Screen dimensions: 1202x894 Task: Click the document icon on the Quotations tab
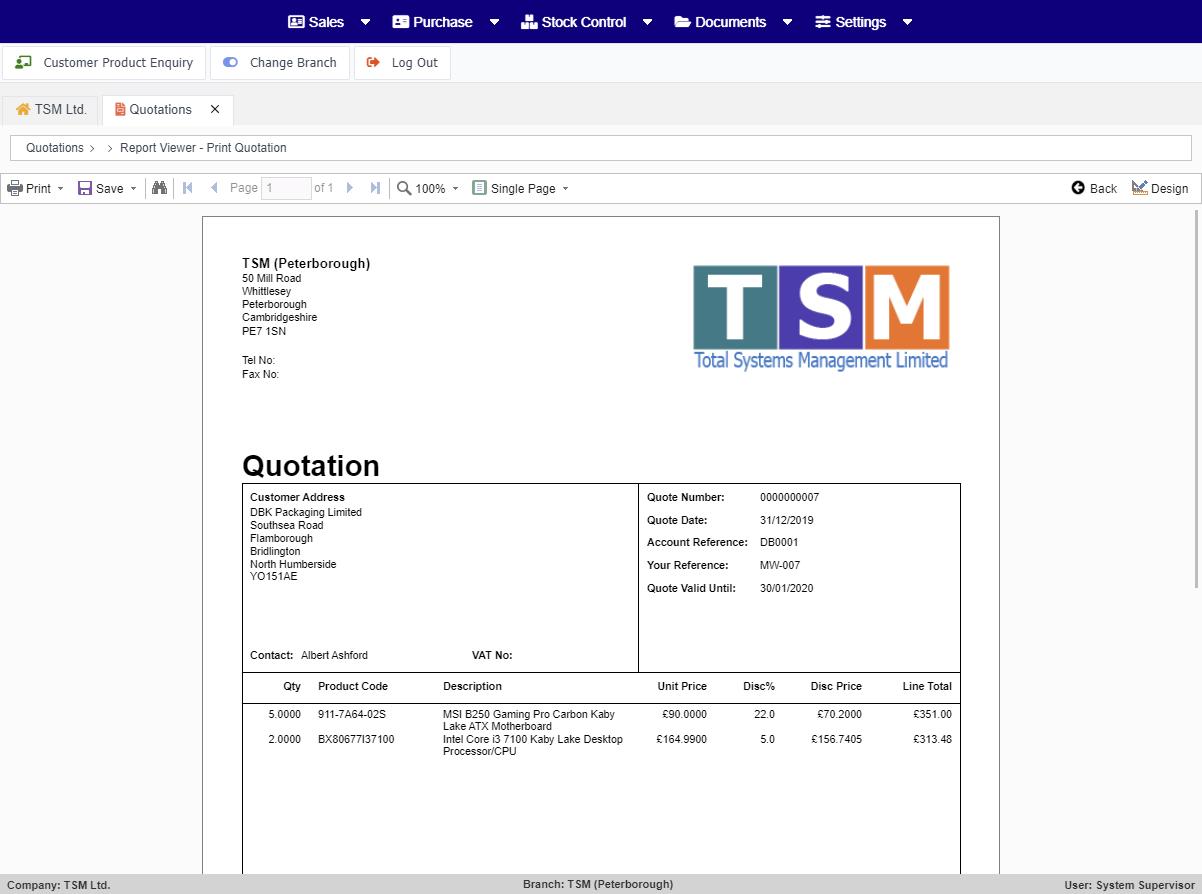tap(120, 109)
